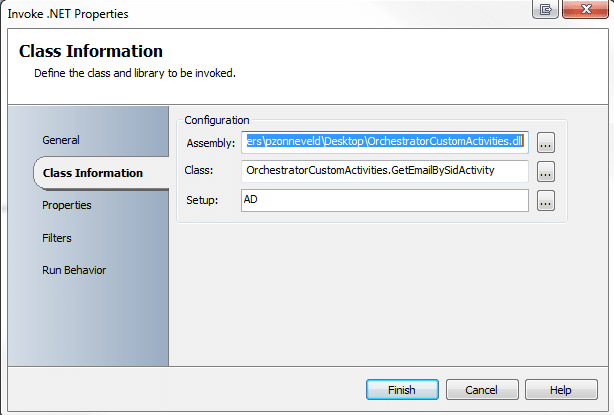Screen dimensions: 614x415
Task: Select the Class Information tab
Action: 92,173
